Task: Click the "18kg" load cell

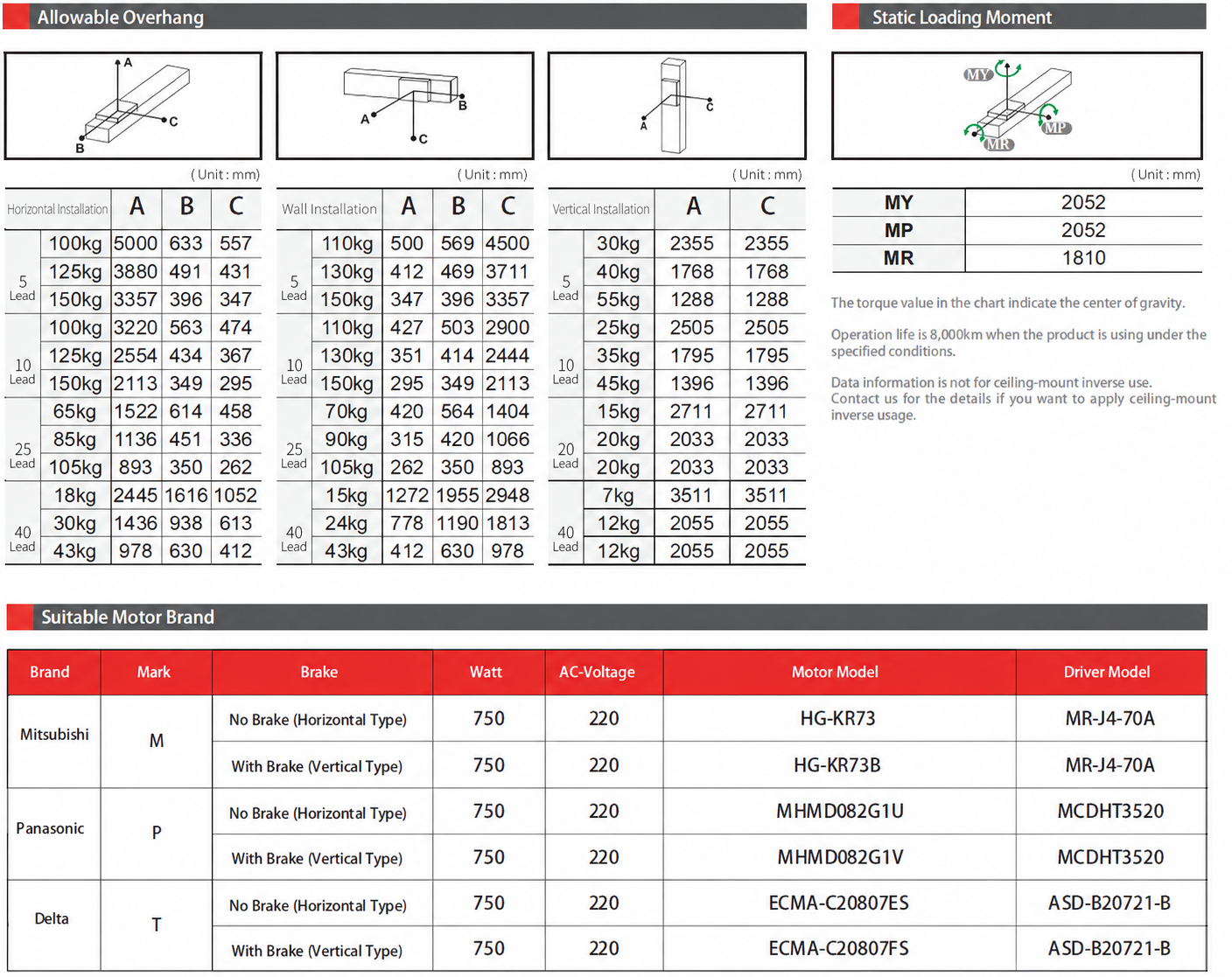Action: click(75, 495)
